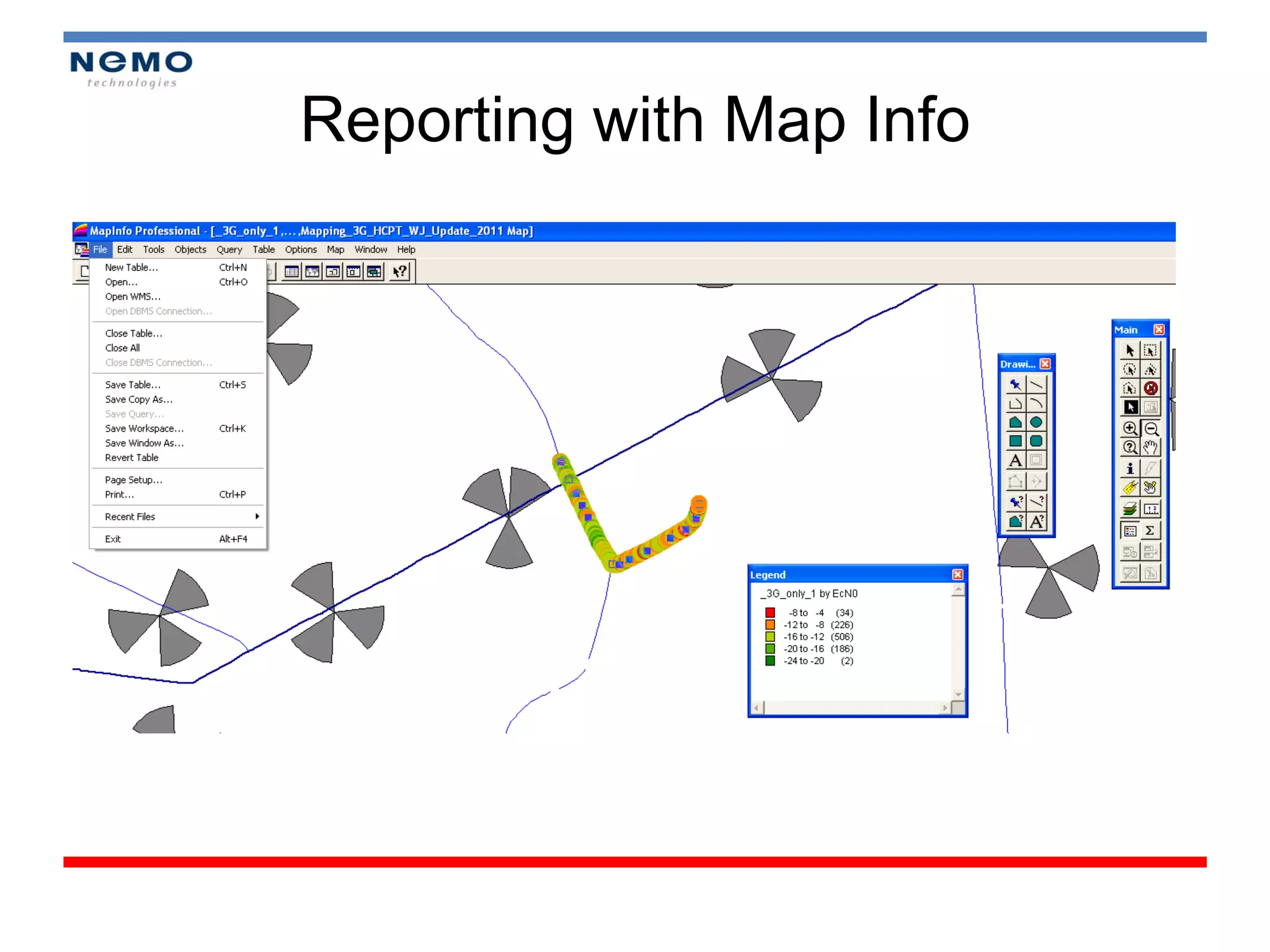The image size is (1270, 952).
Task: Select the Polyline drawing tool
Action: click(x=1015, y=403)
